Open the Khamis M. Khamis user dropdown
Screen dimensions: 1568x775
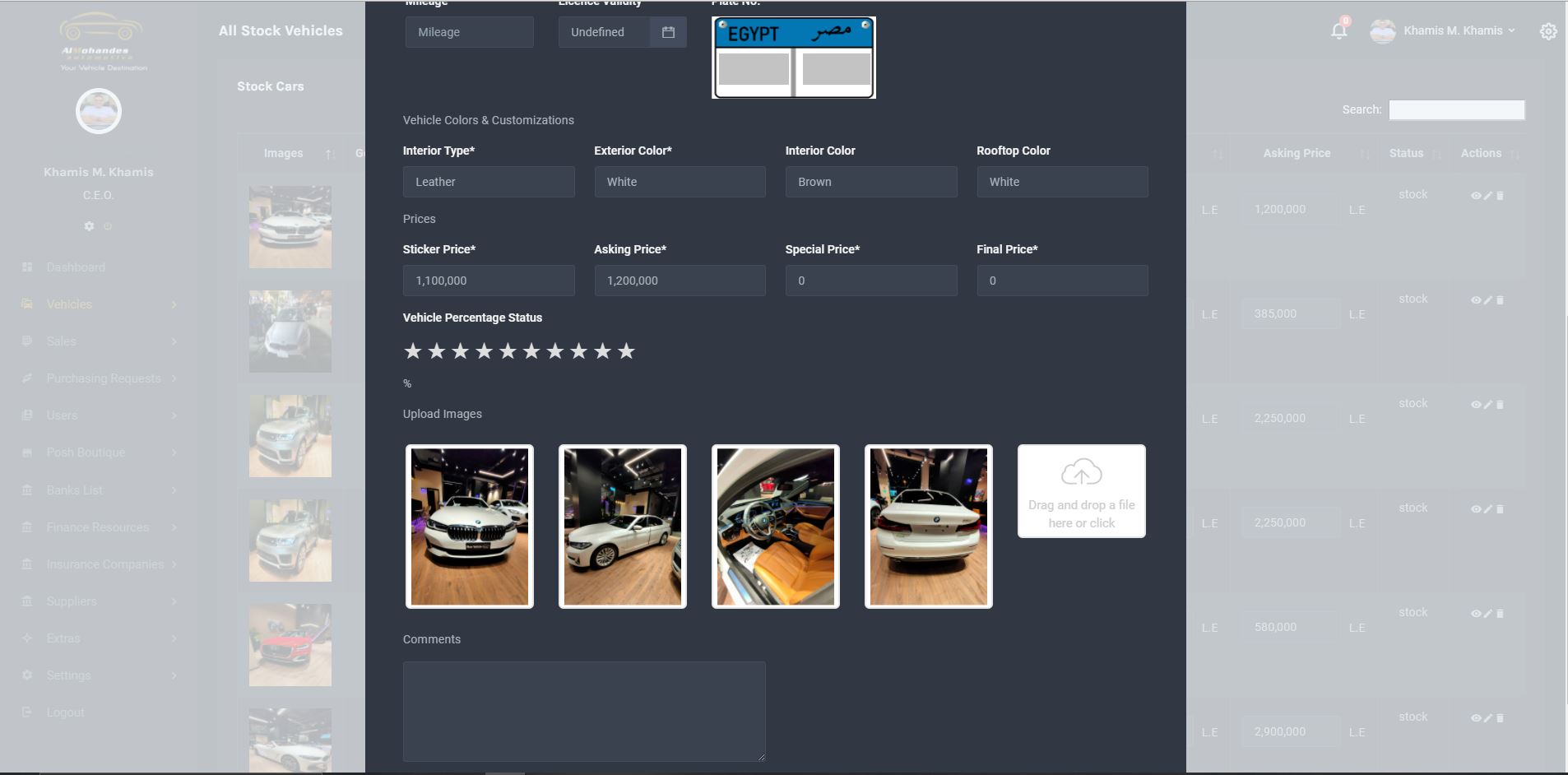[x=1444, y=31]
